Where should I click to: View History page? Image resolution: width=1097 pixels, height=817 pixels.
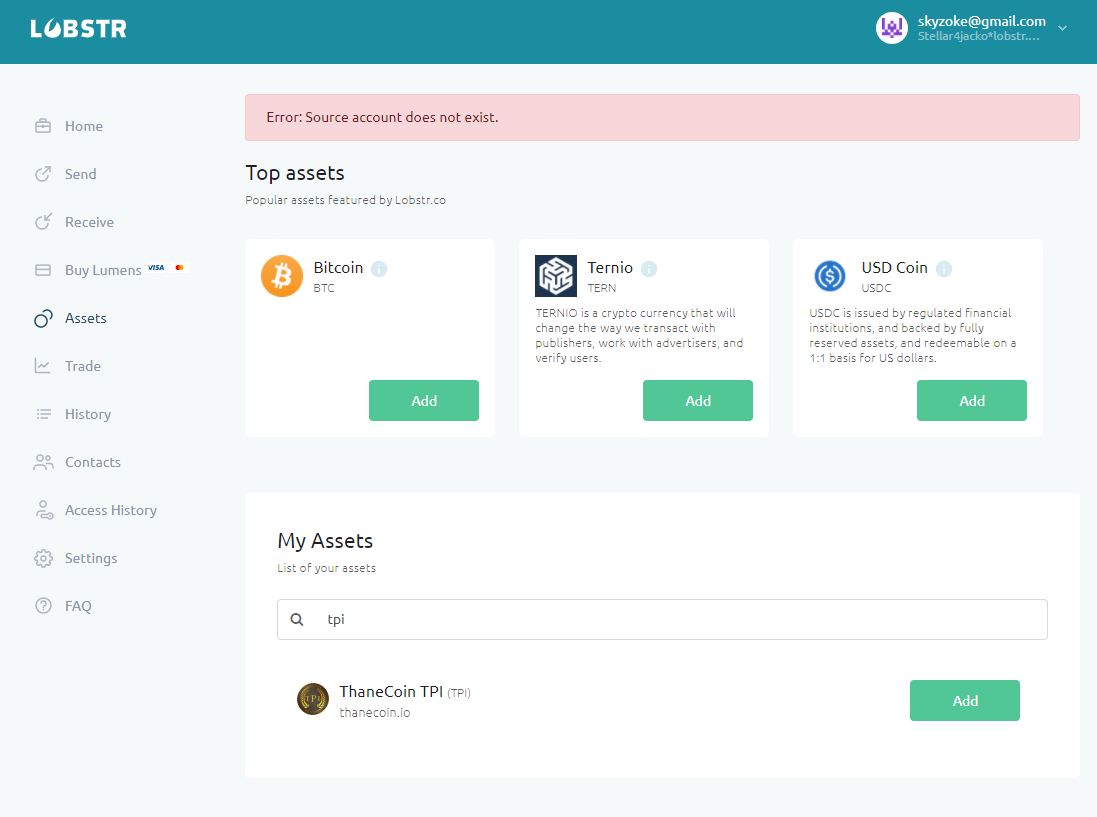click(x=87, y=414)
